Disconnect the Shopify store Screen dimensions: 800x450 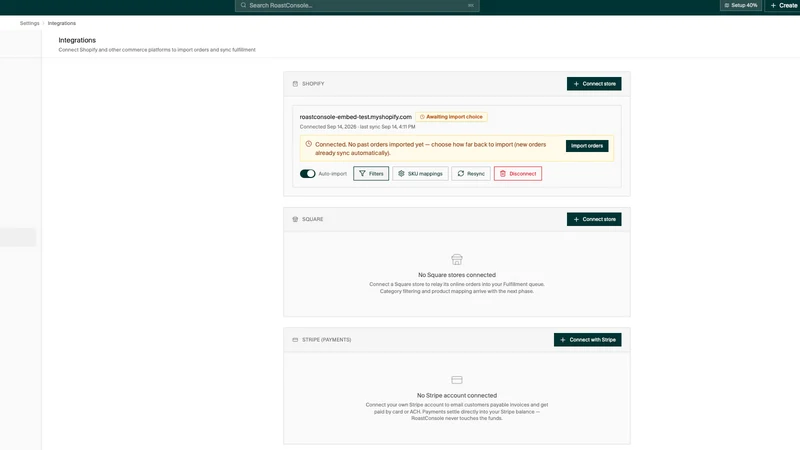coord(517,173)
